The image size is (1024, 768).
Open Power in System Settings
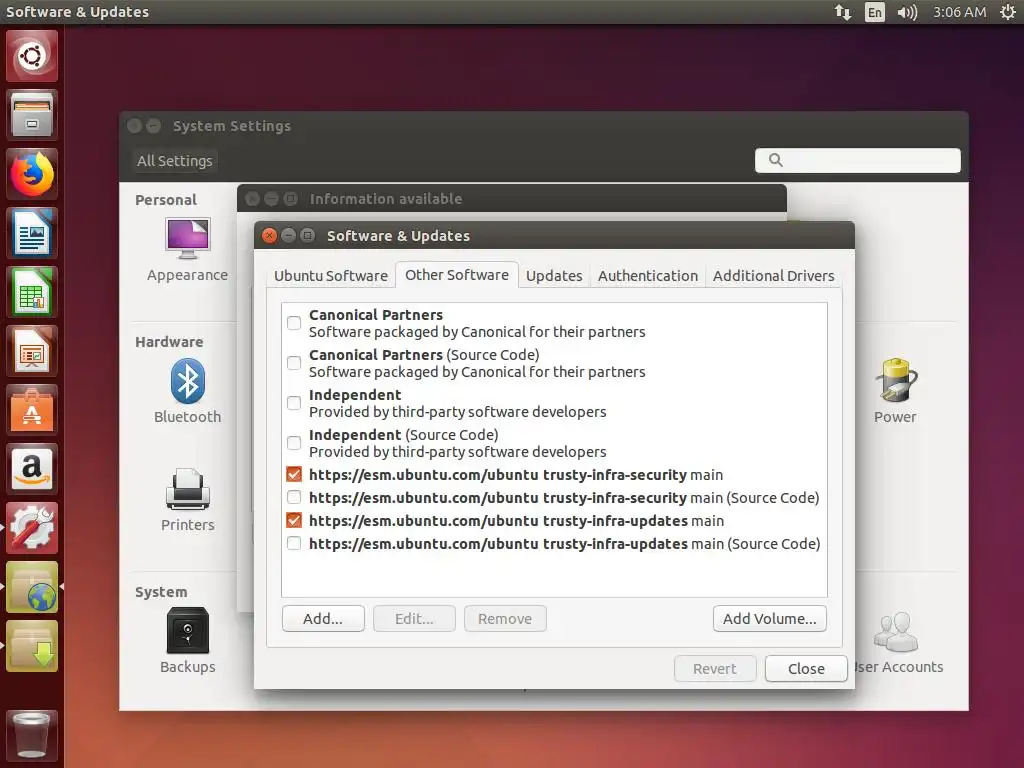point(895,391)
